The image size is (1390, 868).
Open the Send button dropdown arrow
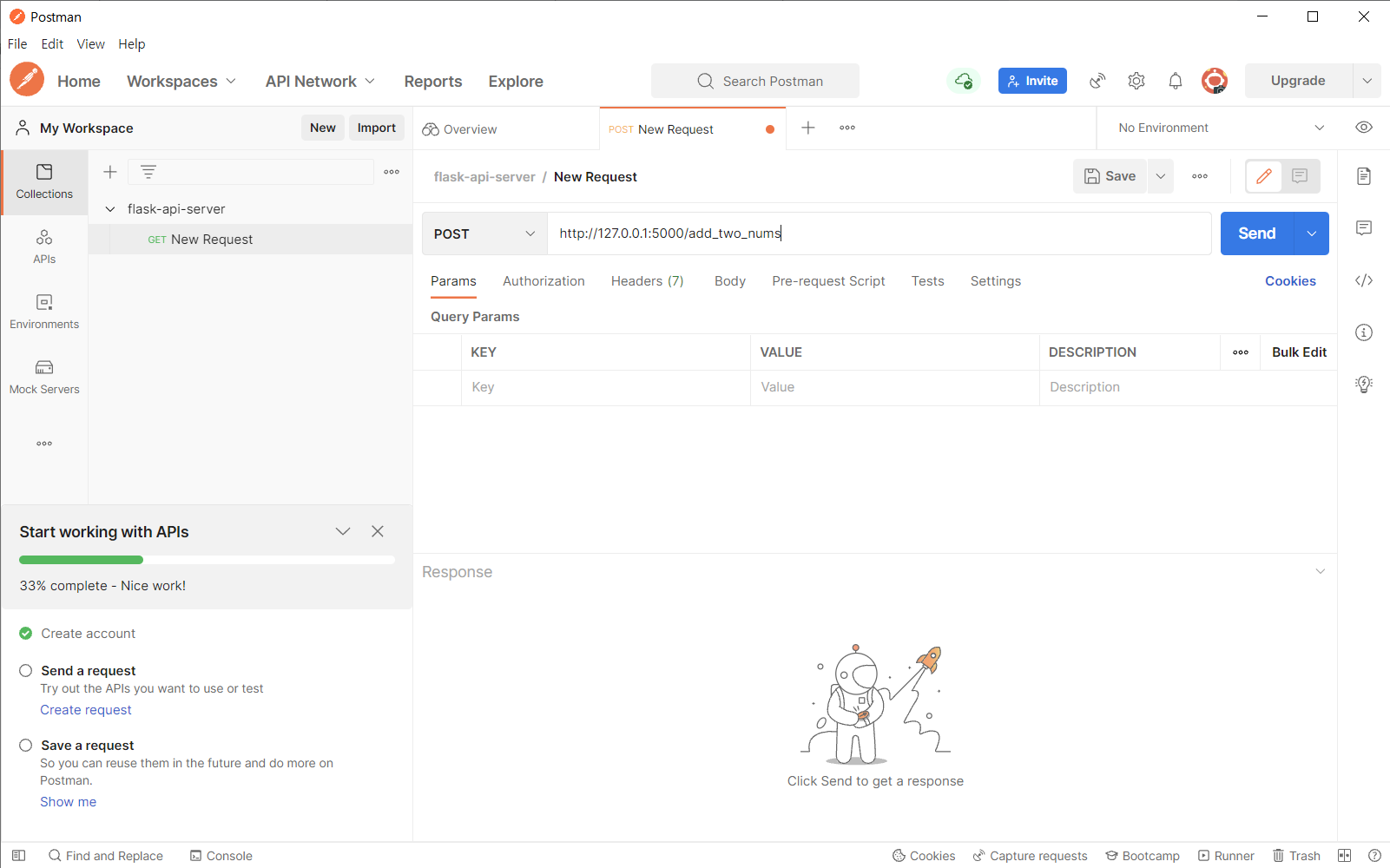pos(1312,233)
